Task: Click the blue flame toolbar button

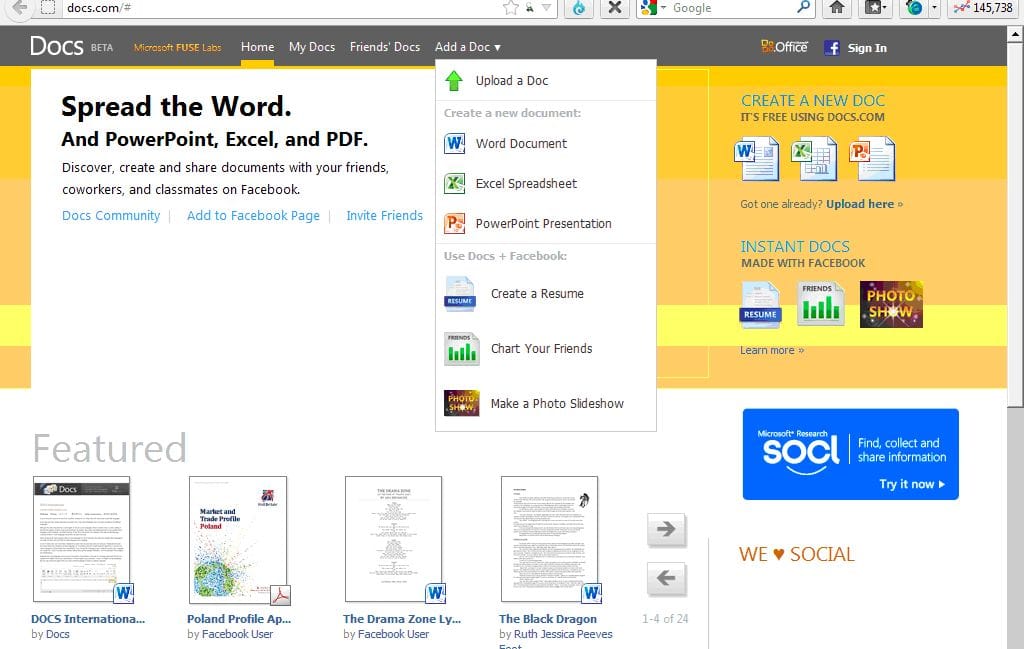Action: pos(579,8)
